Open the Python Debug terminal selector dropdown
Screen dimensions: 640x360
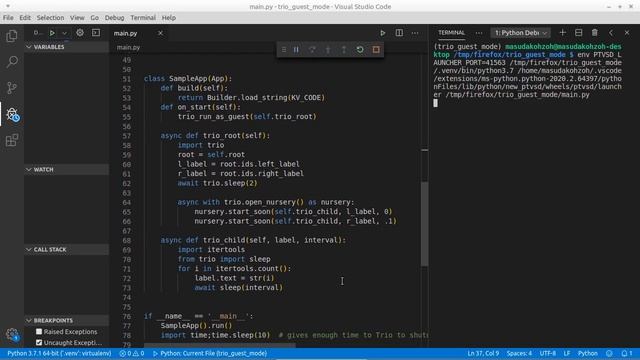(x=520, y=33)
